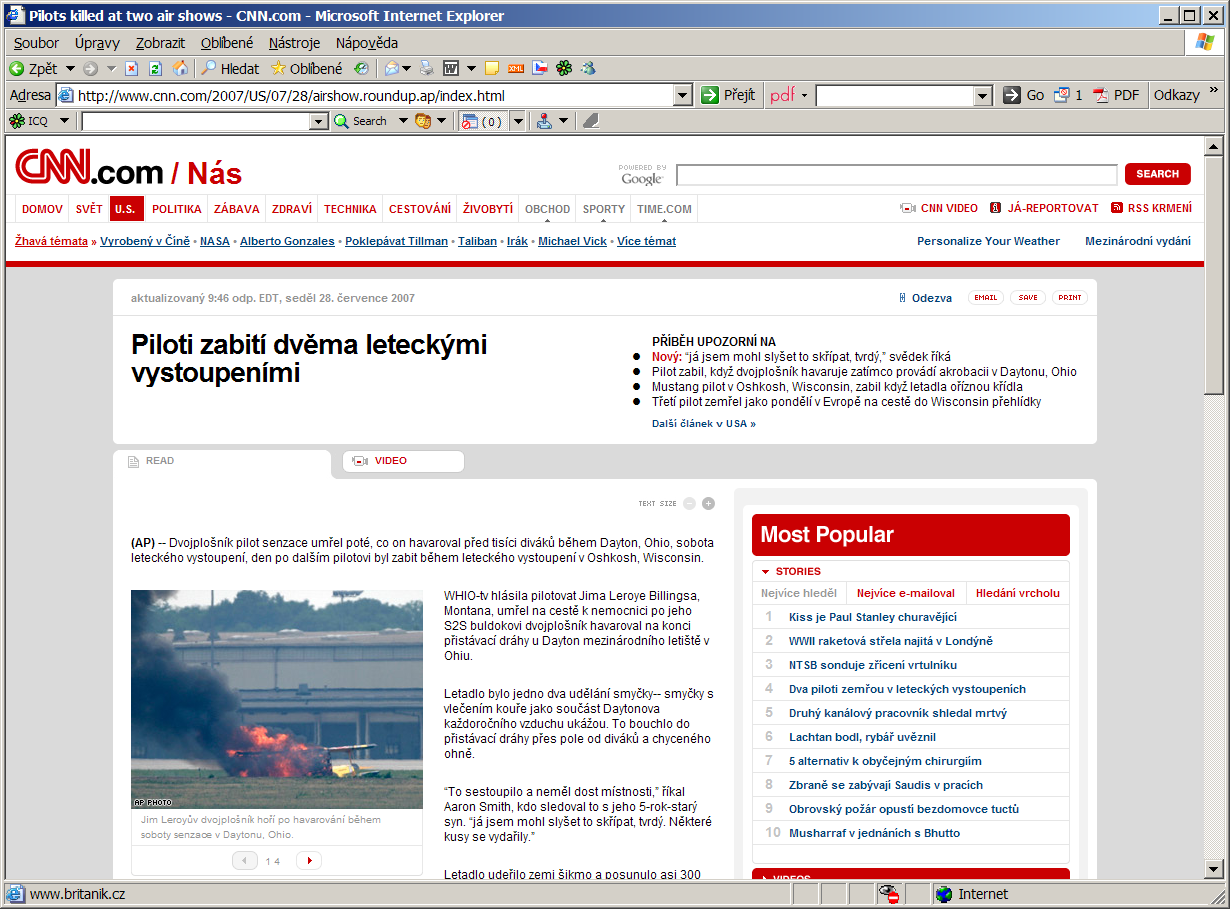Open the Kiss je Paul Stanley churavějící story
The width and height of the screenshot is (1230, 909).
[x=873, y=617]
